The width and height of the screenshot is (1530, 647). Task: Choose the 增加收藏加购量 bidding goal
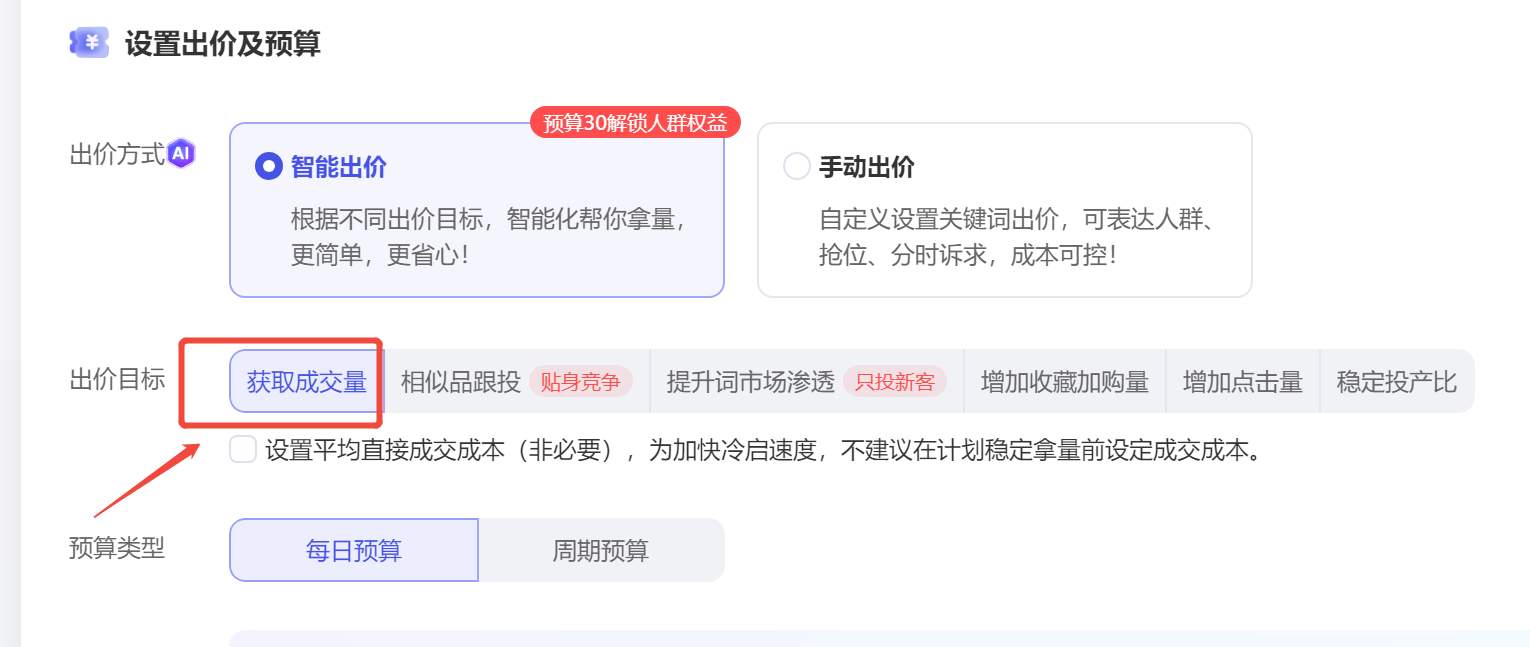[1065, 381]
